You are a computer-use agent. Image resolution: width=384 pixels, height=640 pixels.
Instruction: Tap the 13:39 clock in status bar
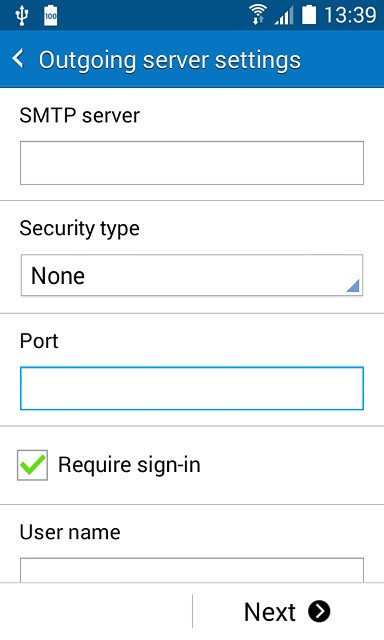tap(350, 16)
